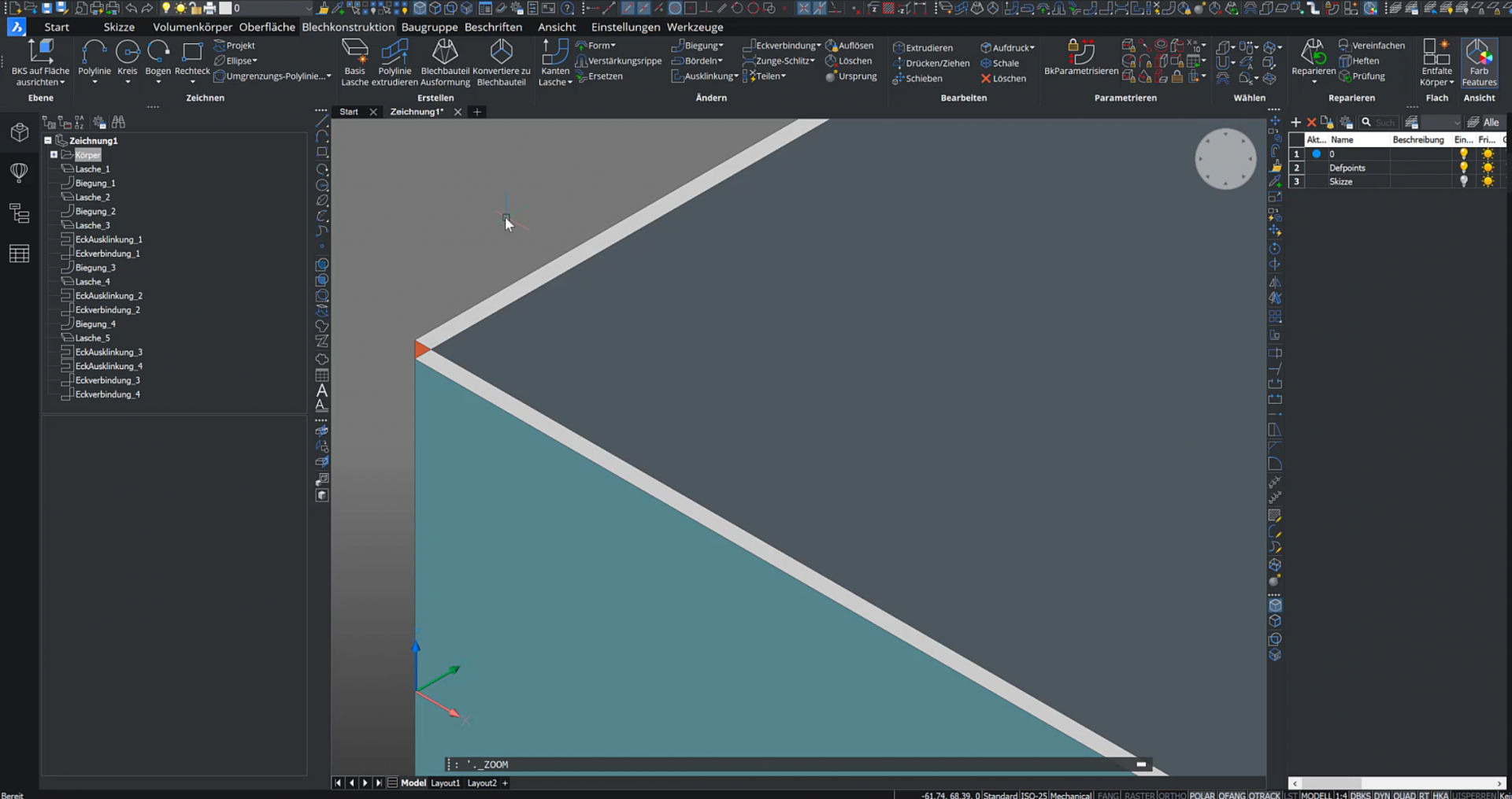Expand the Körper tree node

coord(54,155)
